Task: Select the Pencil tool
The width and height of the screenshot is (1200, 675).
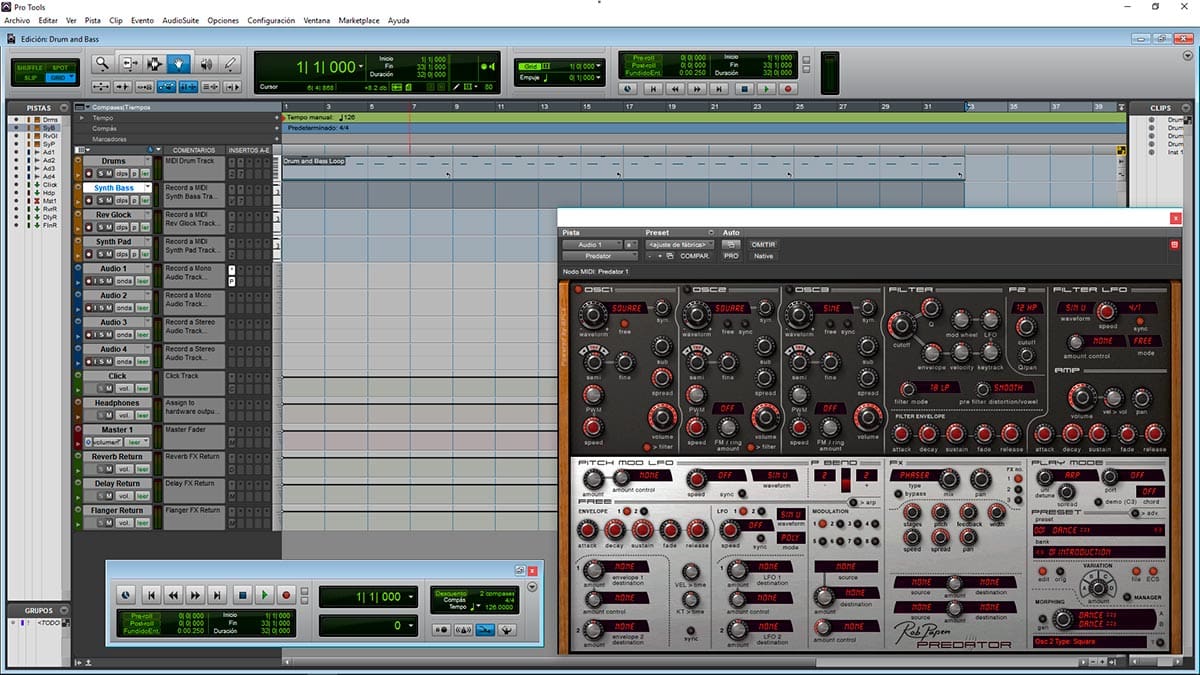Action: (x=230, y=63)
